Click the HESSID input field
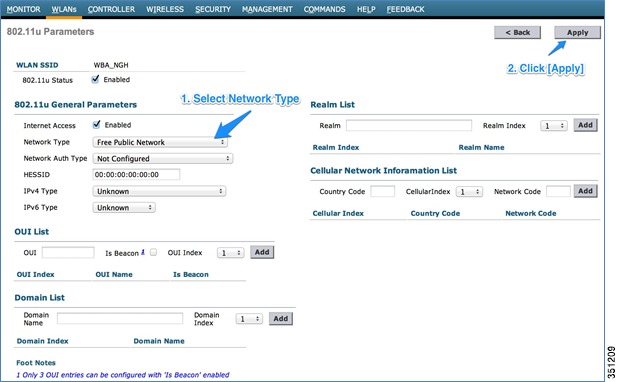This screenshot has height=382, width=617. (x=136, y=174)
